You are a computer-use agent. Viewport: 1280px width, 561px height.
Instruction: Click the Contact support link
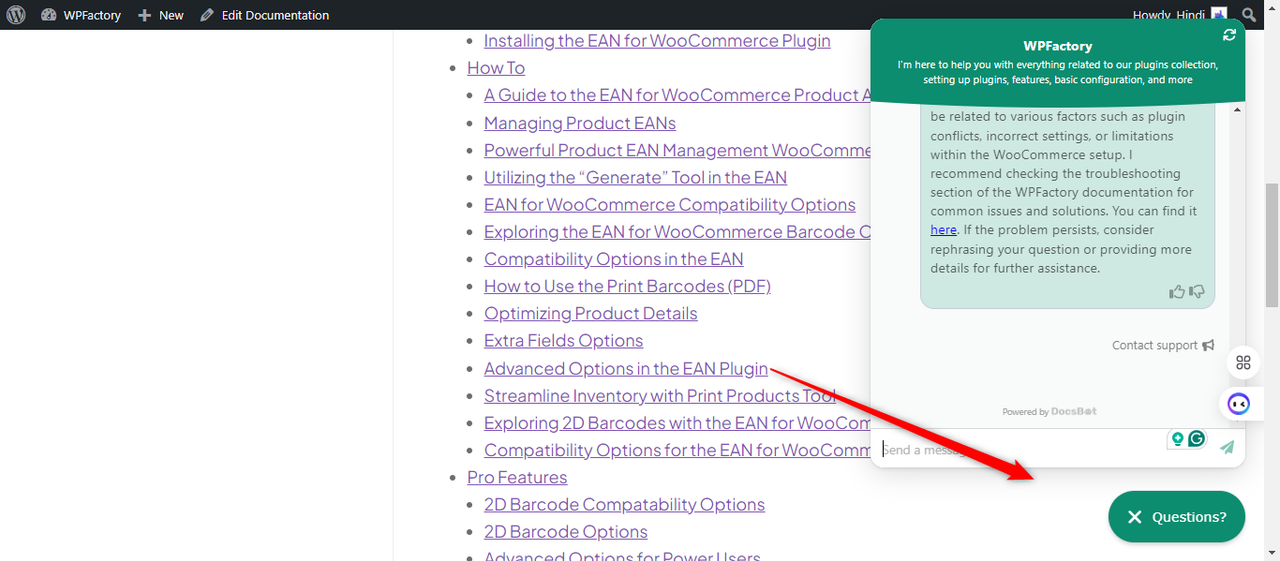[x=1154, y=345]
